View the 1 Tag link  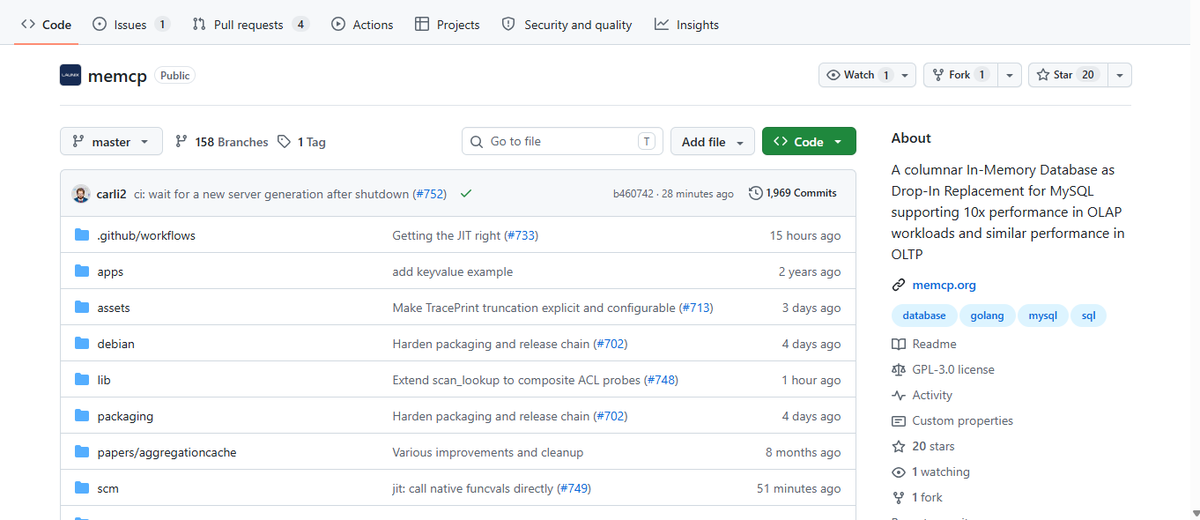(x=302, y=142)
